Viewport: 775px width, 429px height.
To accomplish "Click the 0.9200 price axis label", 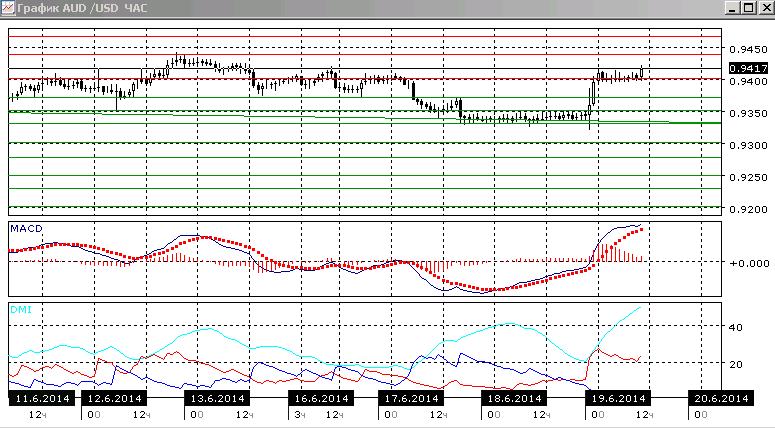I will coord(749,210).
